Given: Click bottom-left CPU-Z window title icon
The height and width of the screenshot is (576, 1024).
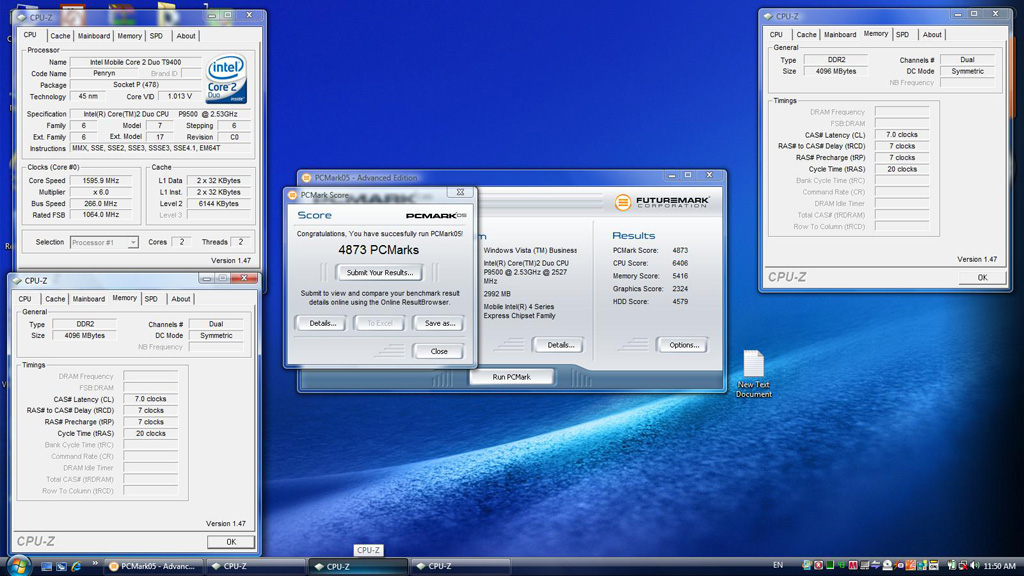Looking at the screenshot, I should point(17,281).
